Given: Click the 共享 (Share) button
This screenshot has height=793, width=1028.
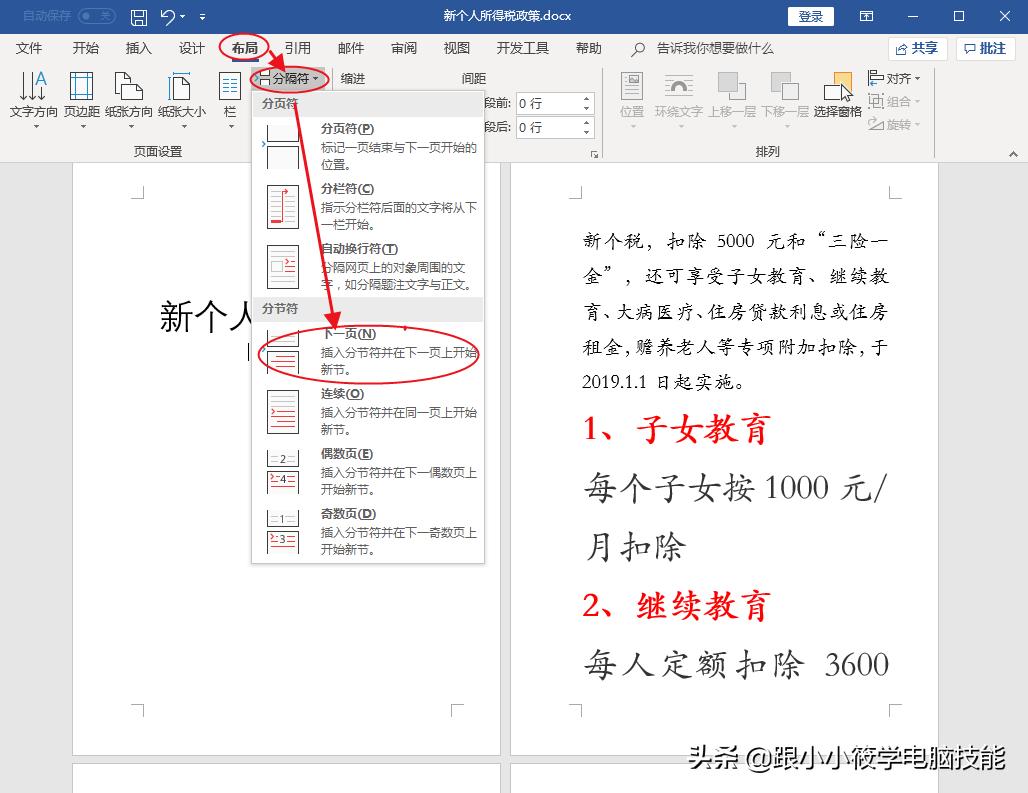Looking at the screenshot, I should 917,48.
